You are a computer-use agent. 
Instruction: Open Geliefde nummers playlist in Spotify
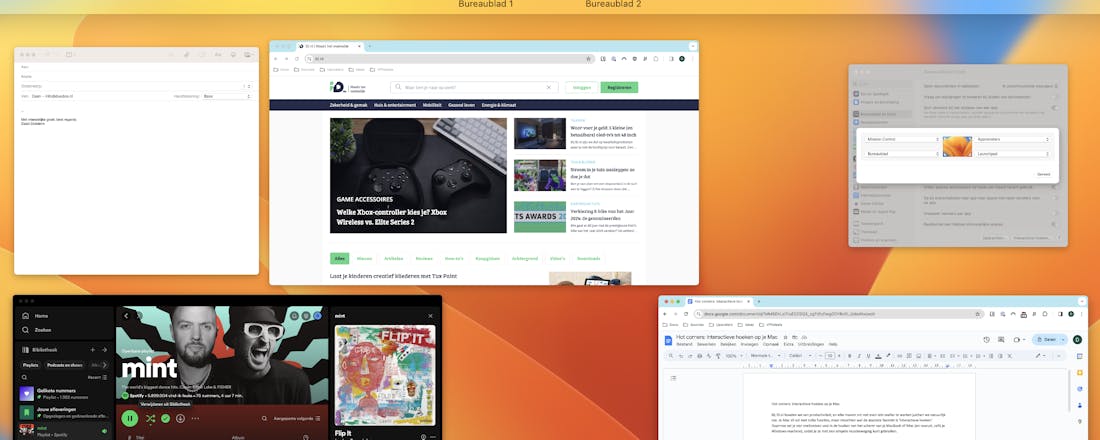click(x=63, y=394)
